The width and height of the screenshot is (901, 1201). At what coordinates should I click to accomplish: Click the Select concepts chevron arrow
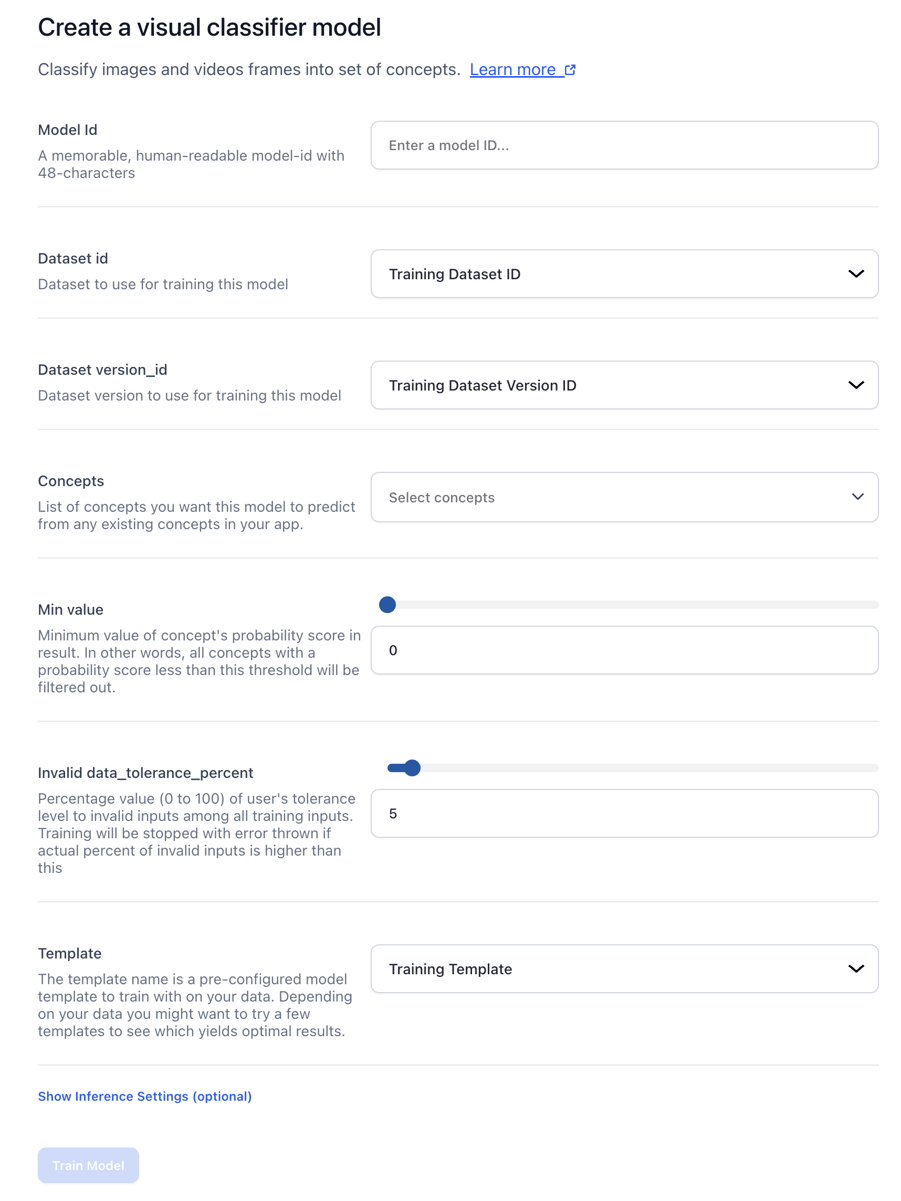pos(857,497)
